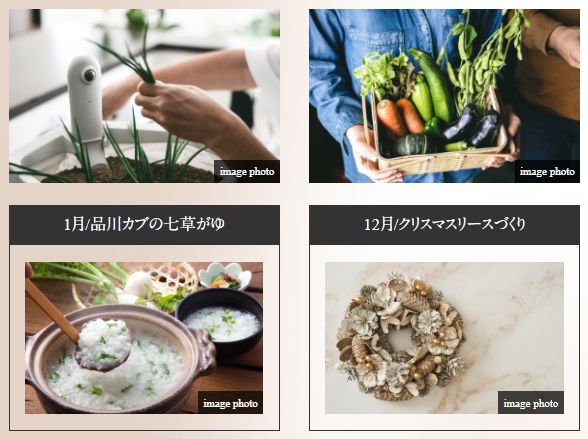588x439 pixels.
Task: Select the Christmas wreath image
Action: point(444,338)
